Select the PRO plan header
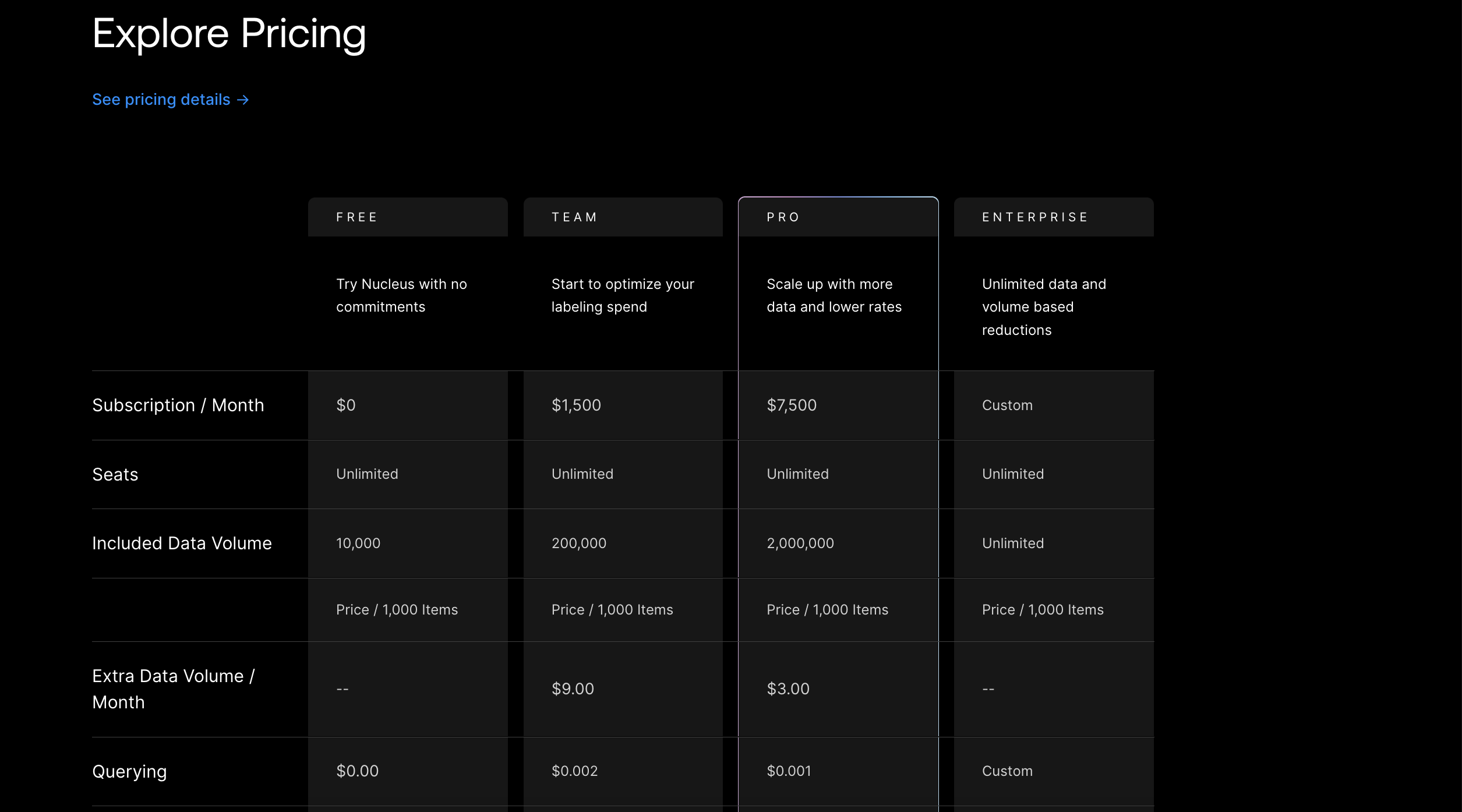Viewport: 1462px width, 812px height. pos(783,217)
